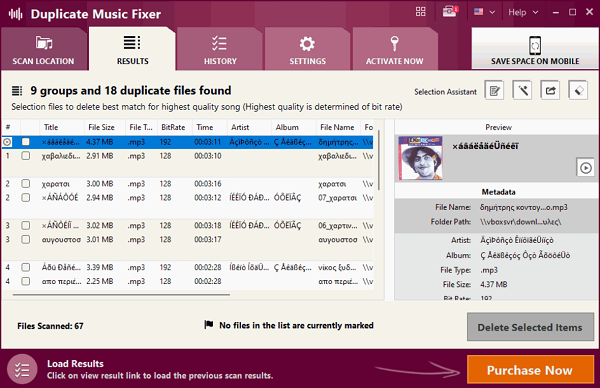
Task: Click the eraser unmark-all icon
Action: (578, 90)
